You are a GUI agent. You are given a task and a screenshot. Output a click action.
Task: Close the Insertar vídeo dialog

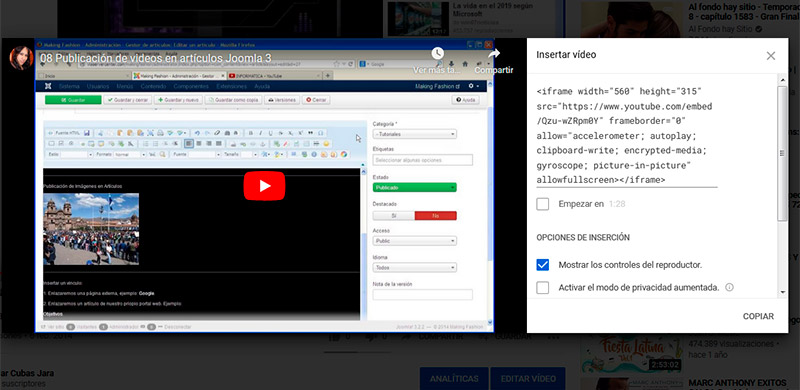[770, 56]
